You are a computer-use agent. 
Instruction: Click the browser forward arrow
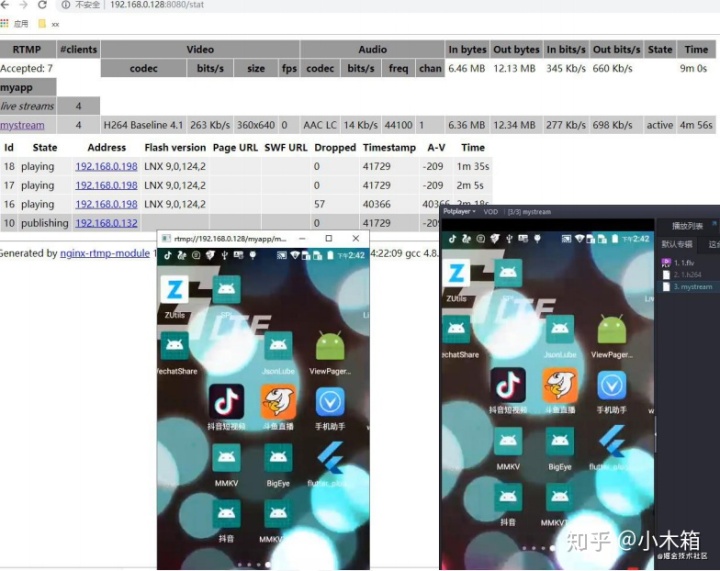[x=23, y=5]
